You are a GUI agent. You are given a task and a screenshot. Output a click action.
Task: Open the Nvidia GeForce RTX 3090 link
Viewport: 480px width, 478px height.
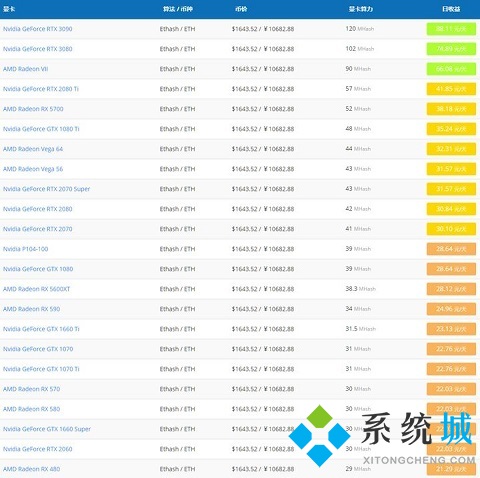coord(37,29)
